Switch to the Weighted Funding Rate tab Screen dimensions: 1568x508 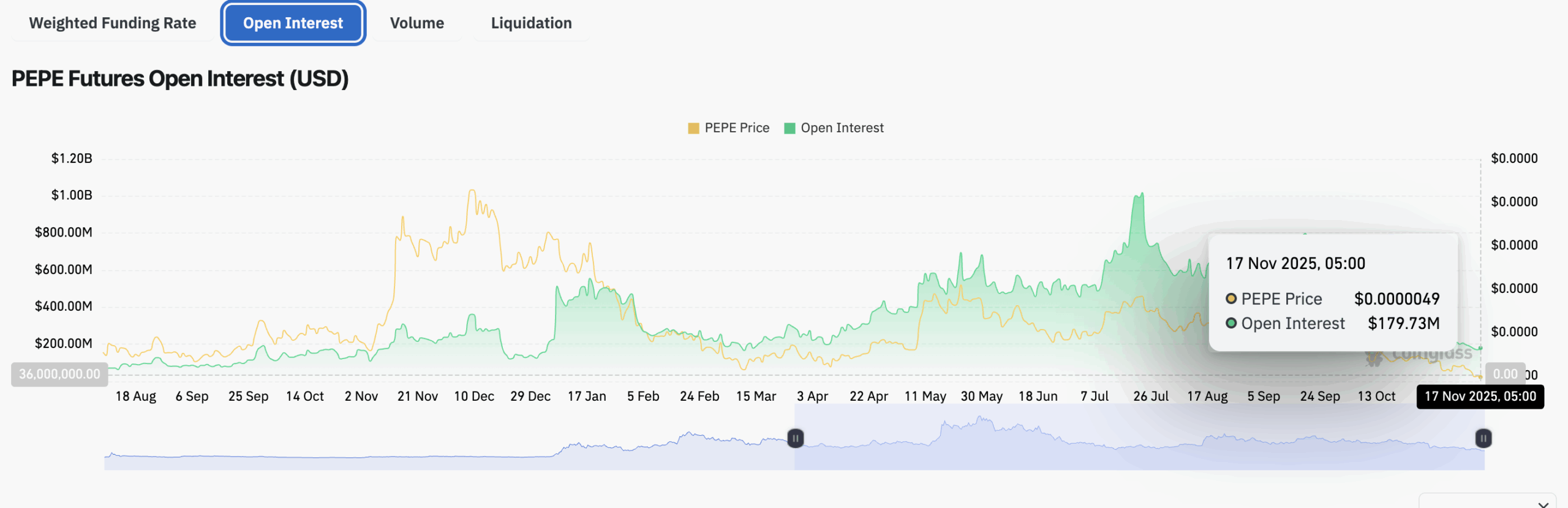point(113,23)
